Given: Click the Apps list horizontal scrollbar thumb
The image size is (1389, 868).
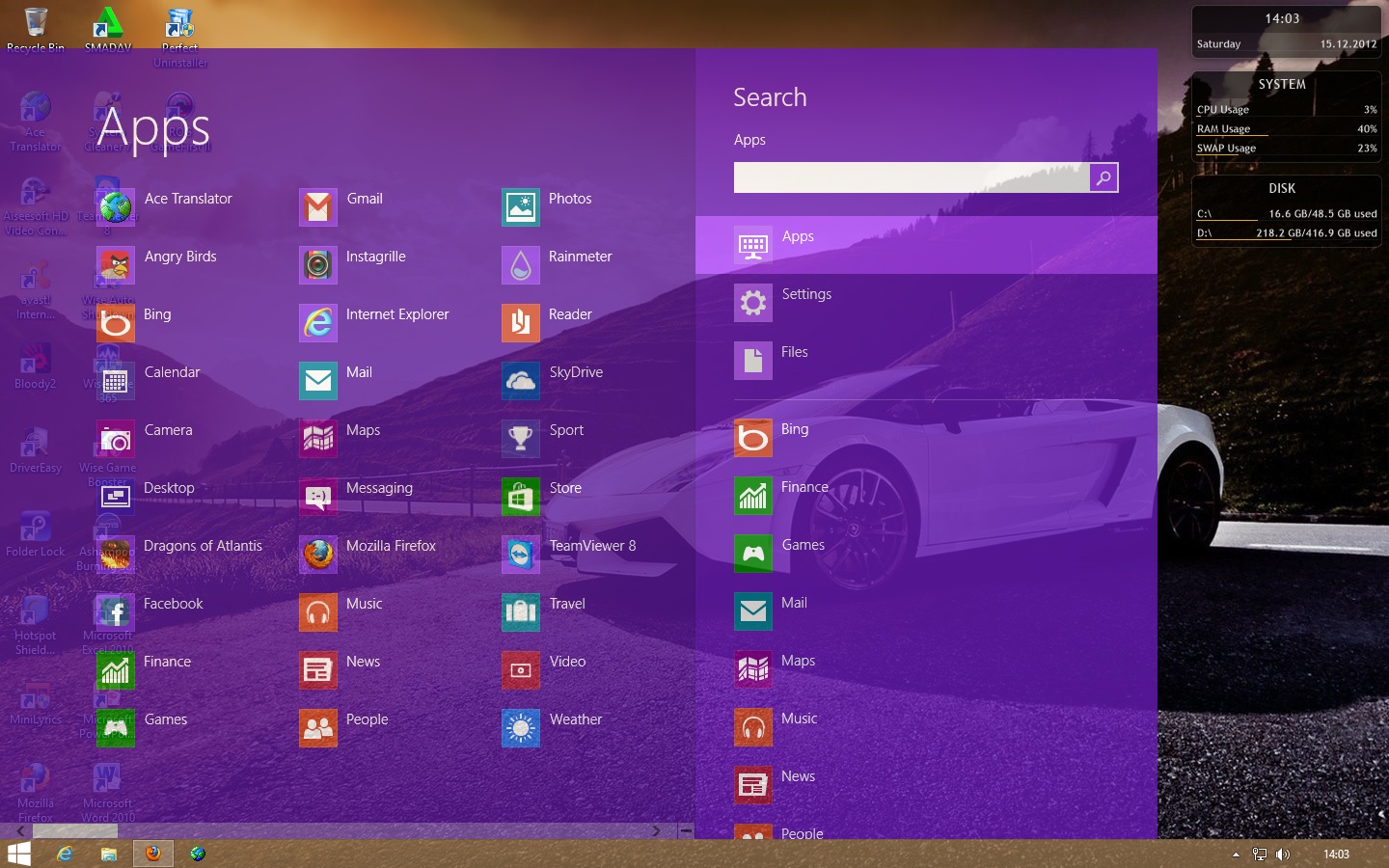Looking at the screenshot, I should point(73,830).
